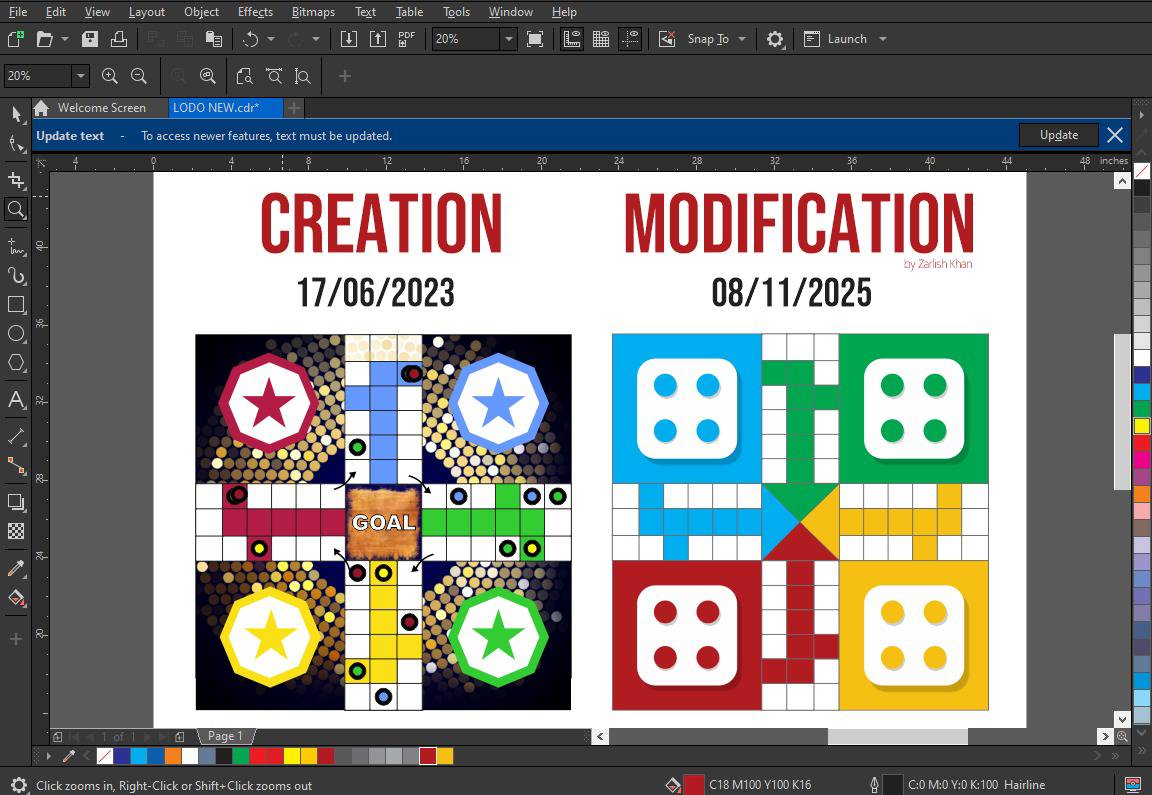Viewport: 1152px width, 795px height.
Task: Click the new document tab plus button
Action: (294, 108)
